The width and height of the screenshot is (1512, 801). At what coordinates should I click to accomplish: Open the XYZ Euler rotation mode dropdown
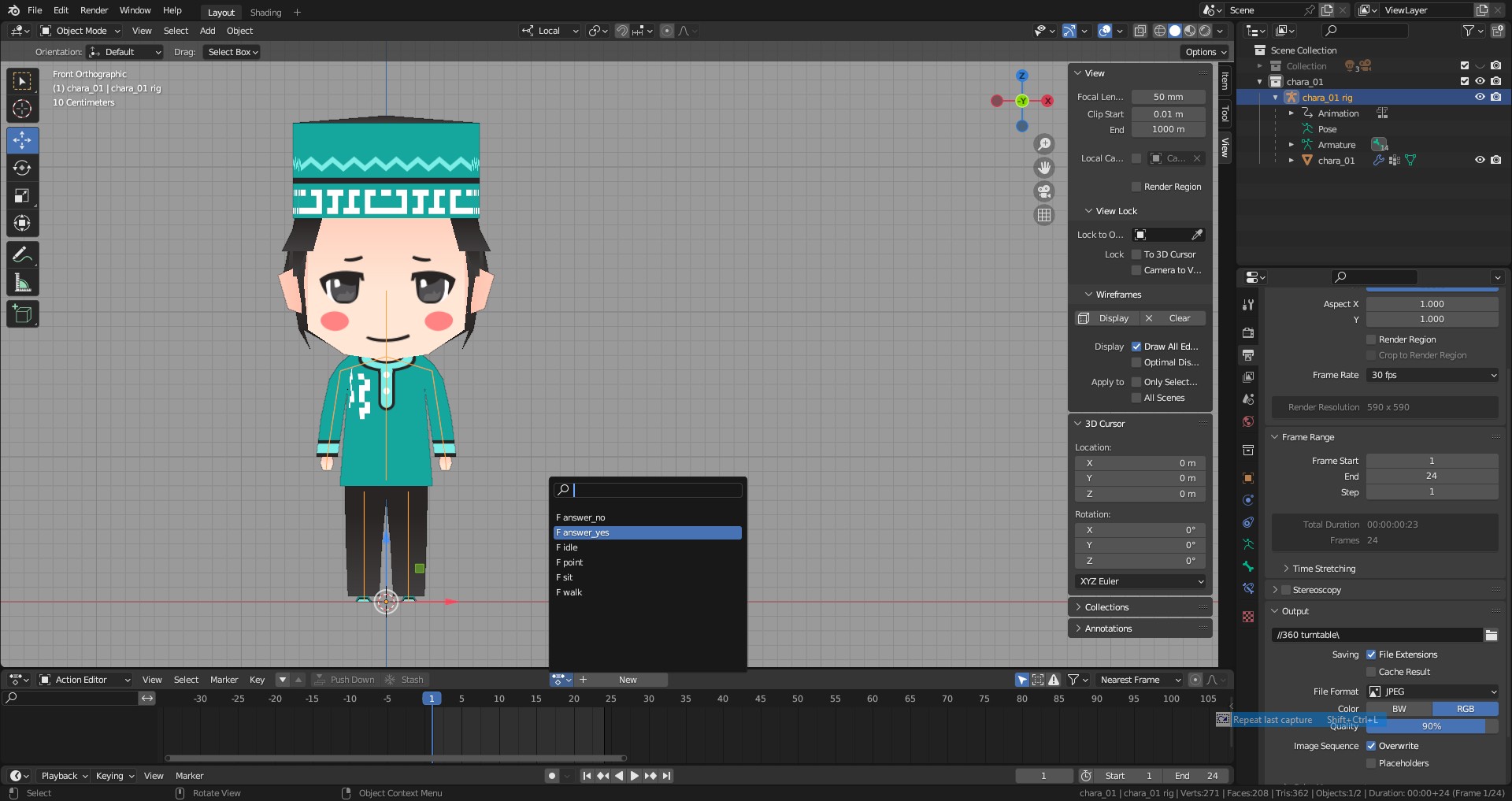[1140, 581]
